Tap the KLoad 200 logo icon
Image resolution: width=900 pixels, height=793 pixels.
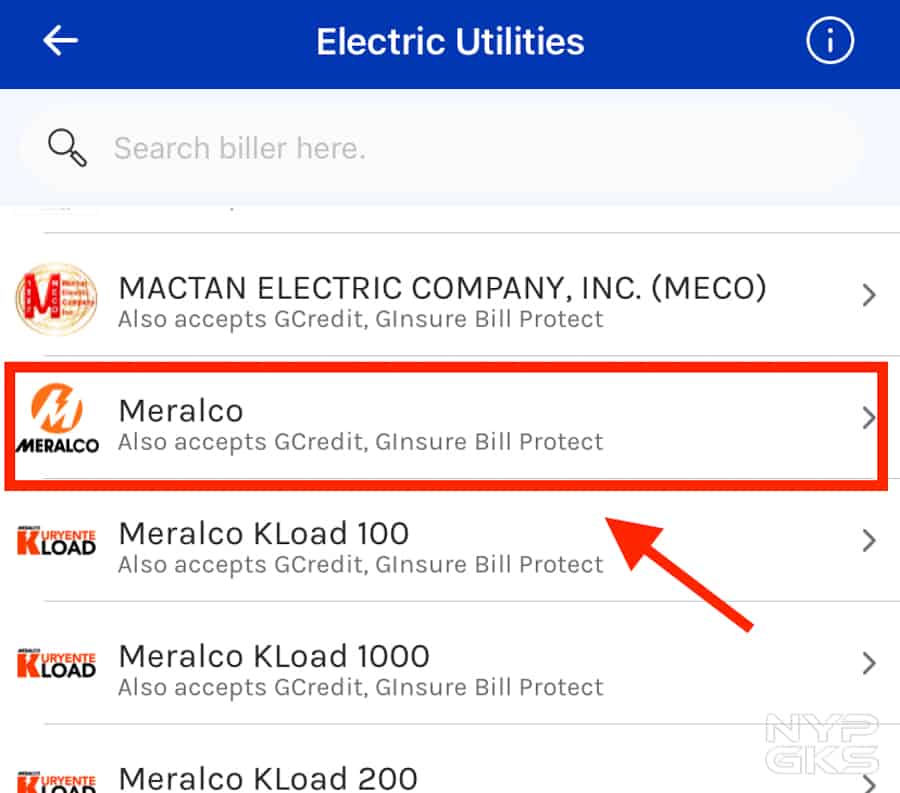pos(56,780)
